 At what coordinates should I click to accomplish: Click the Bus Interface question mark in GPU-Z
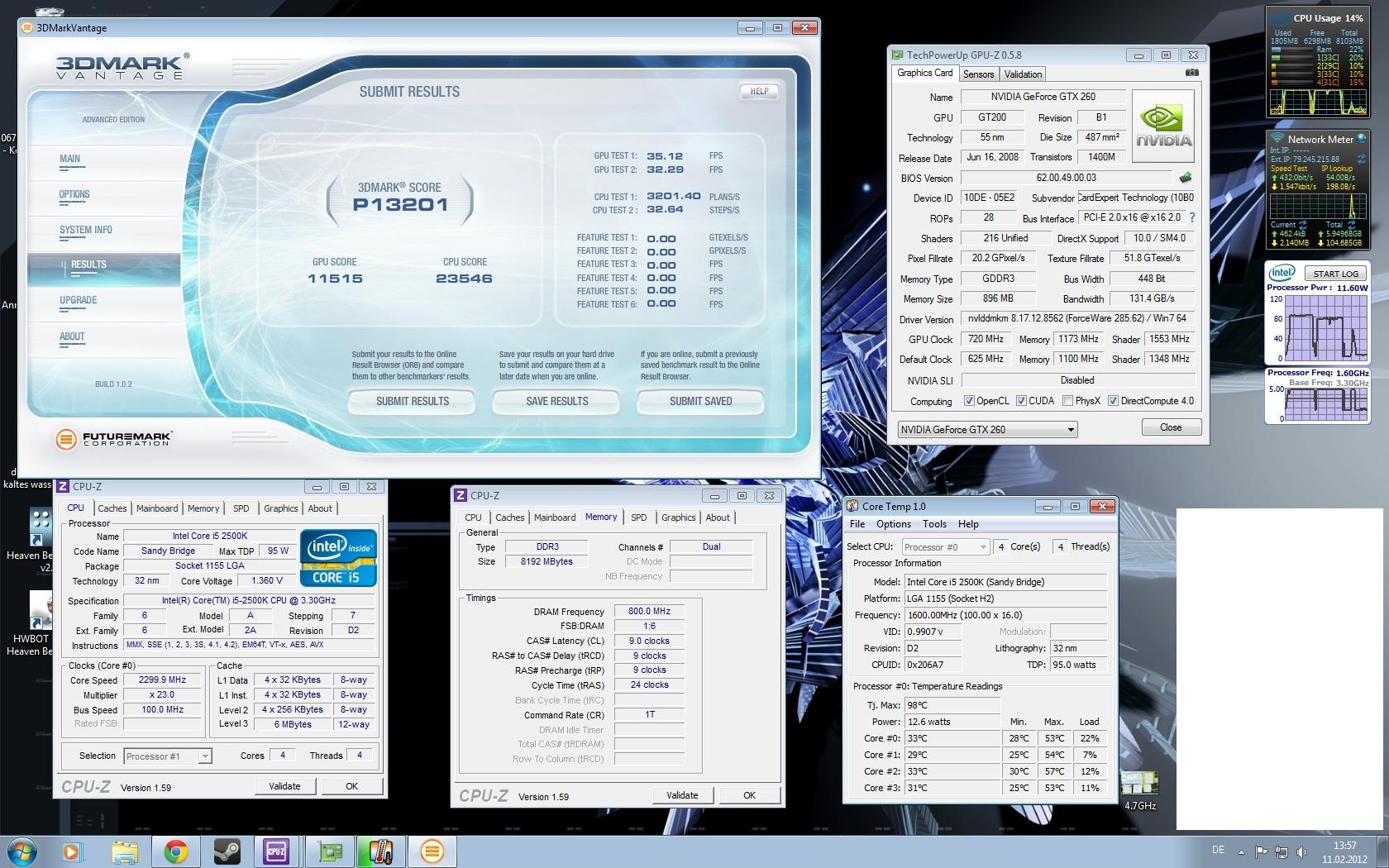(x=1192, y=217)
